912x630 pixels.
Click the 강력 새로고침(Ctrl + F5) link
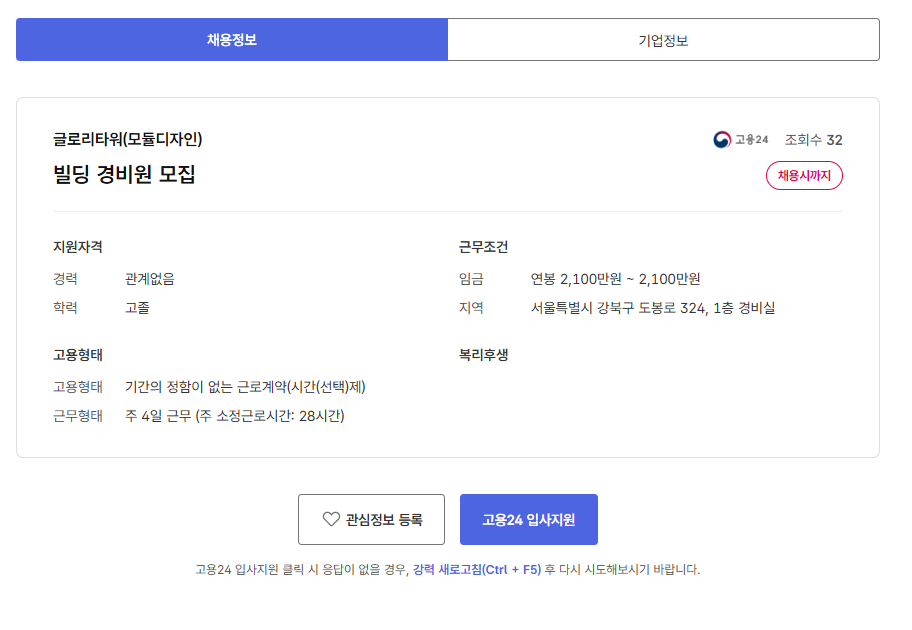click(x=477, y=569)
